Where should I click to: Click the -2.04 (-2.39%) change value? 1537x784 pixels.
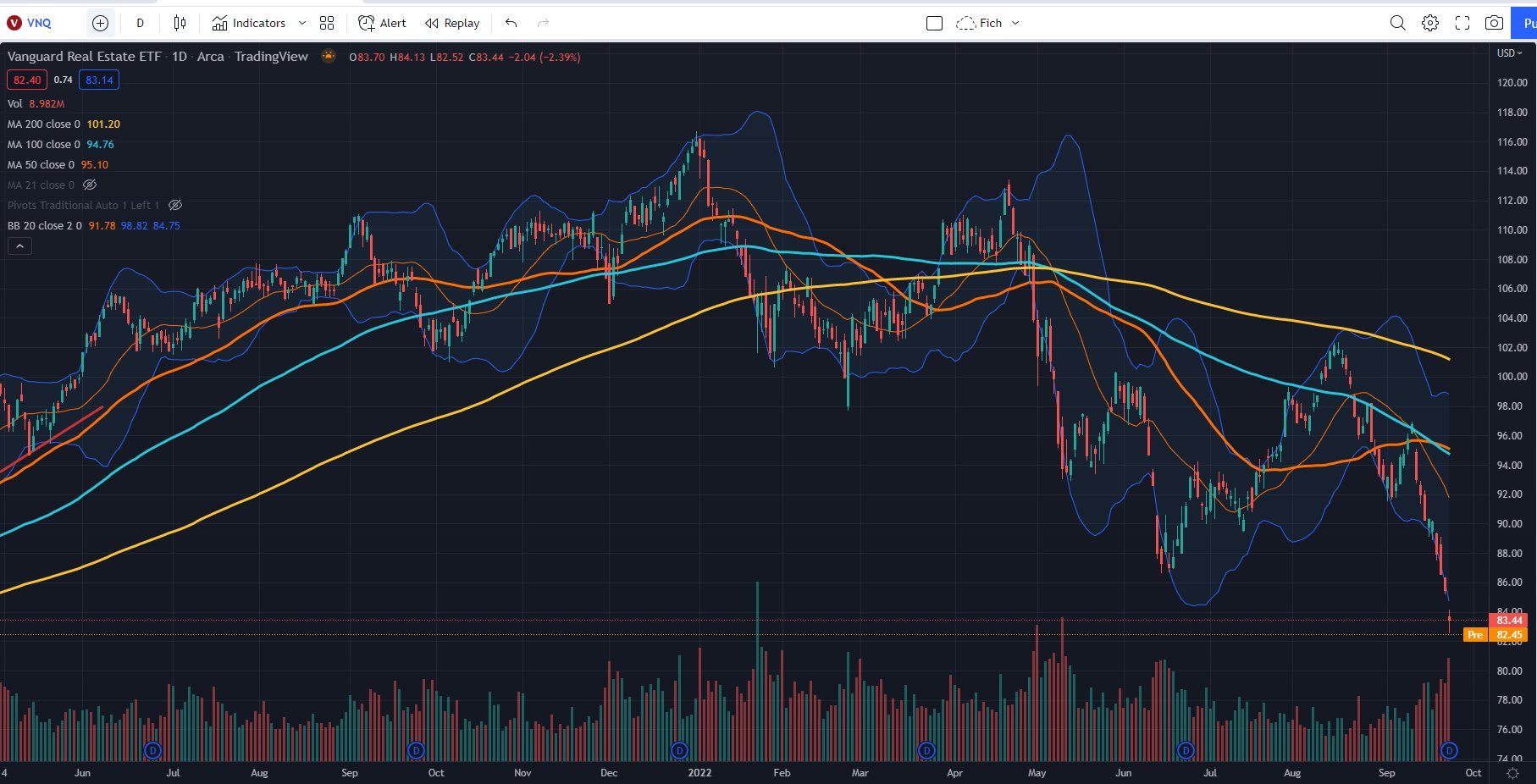(x=545, y=57)
